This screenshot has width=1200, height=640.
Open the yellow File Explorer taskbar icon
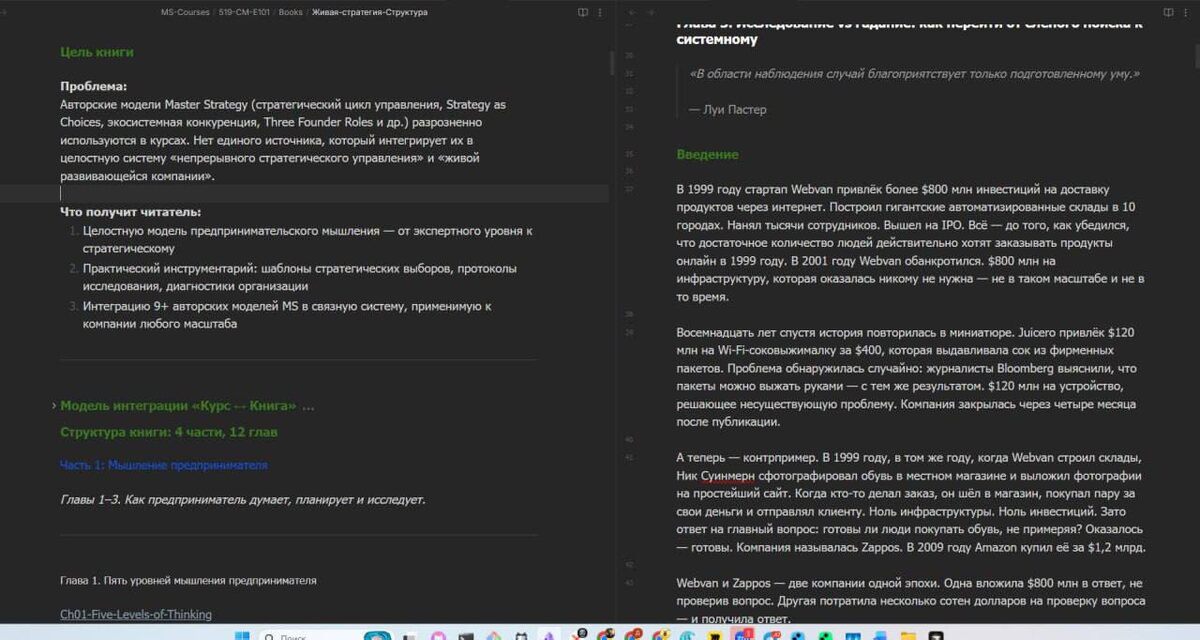coord(907,635)
